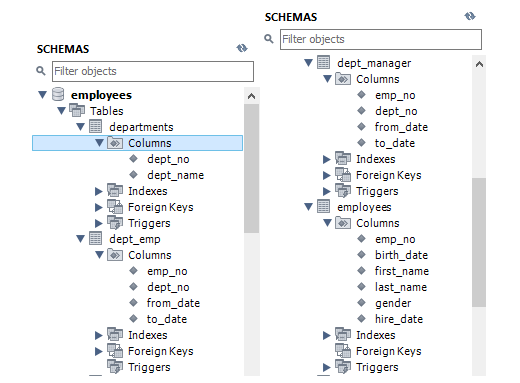Expand Foreign Keys under dept_emp

[98, 351]
